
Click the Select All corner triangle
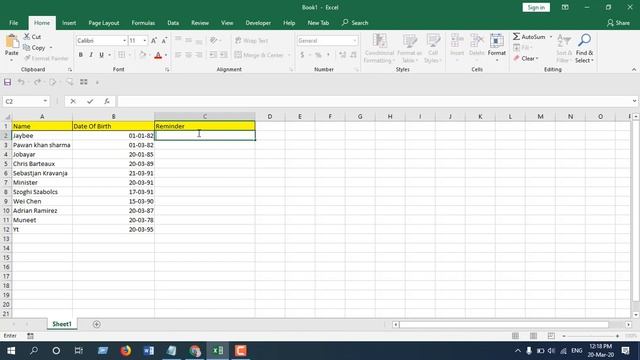[x=7, y=117]
